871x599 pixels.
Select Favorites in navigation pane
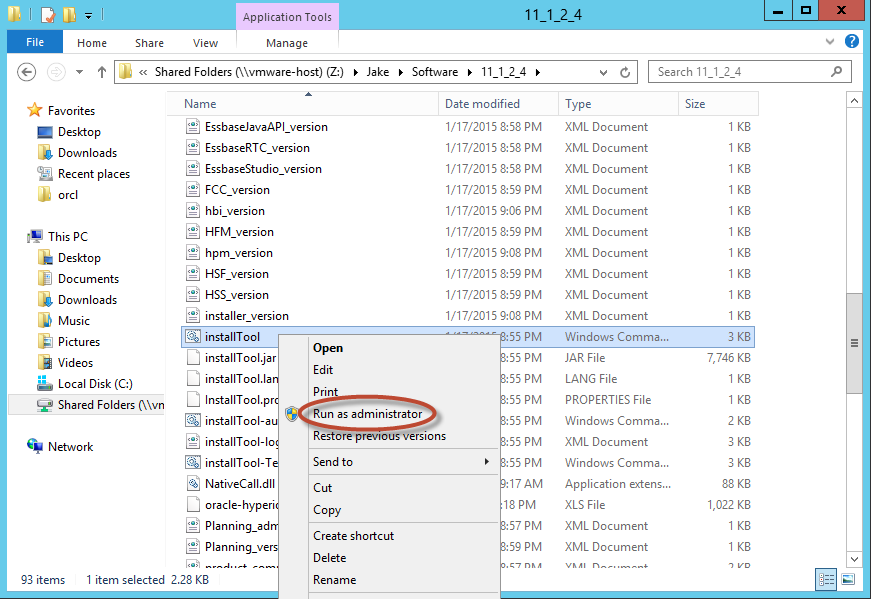[x=71, y=111]
